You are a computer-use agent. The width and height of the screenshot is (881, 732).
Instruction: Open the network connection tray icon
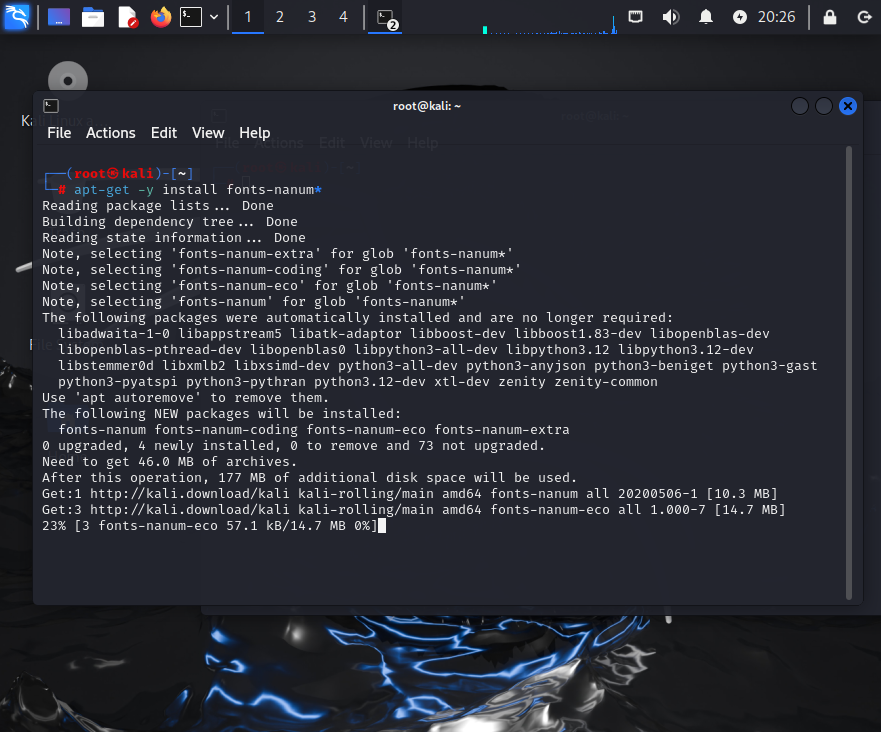tap(635, 17)
